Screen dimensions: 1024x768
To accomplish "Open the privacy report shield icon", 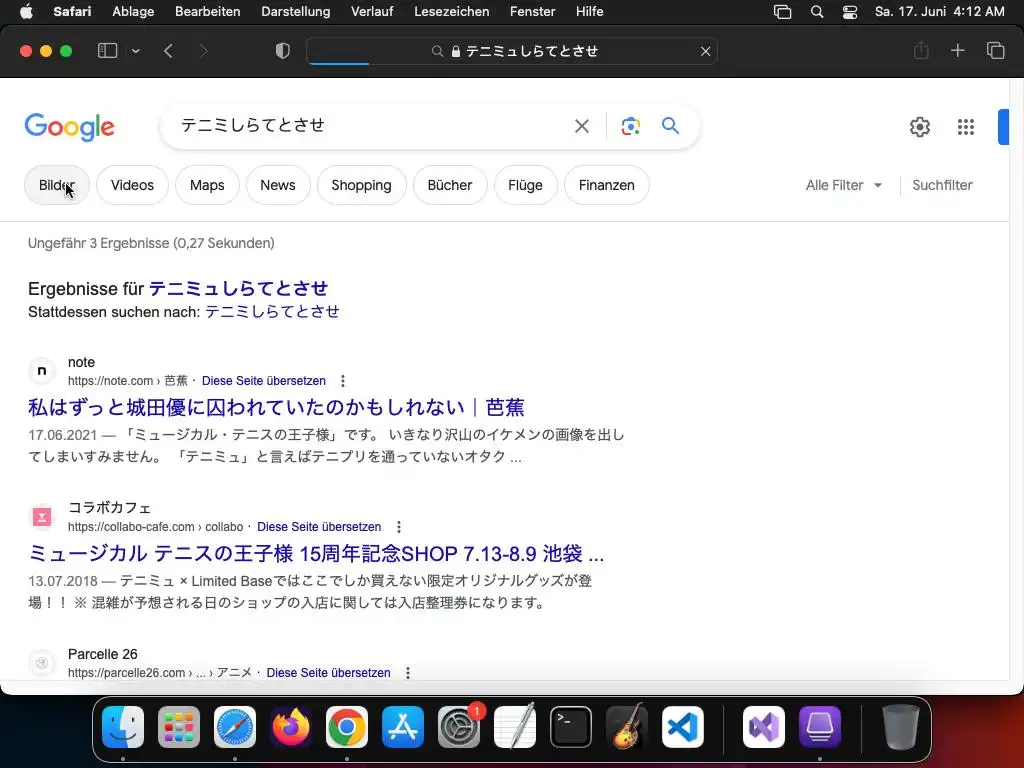I will [283, 51].
